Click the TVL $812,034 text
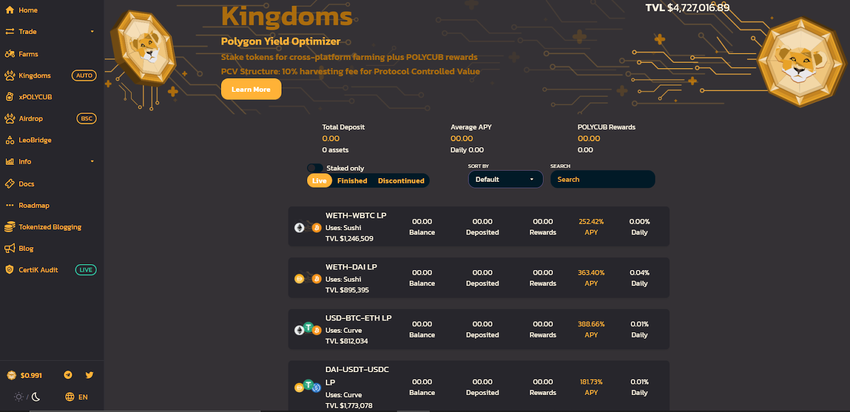Screen dimensions: 850x412 point(347,341)
